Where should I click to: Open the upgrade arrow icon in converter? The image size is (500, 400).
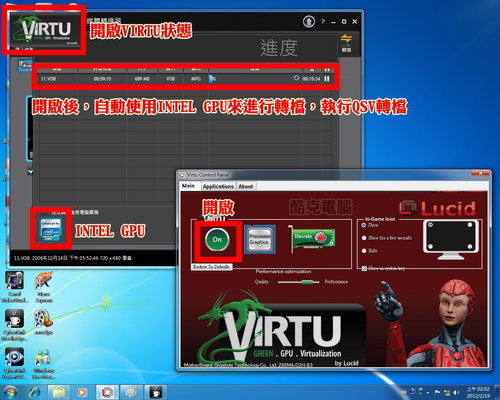(x=309, y=22)
